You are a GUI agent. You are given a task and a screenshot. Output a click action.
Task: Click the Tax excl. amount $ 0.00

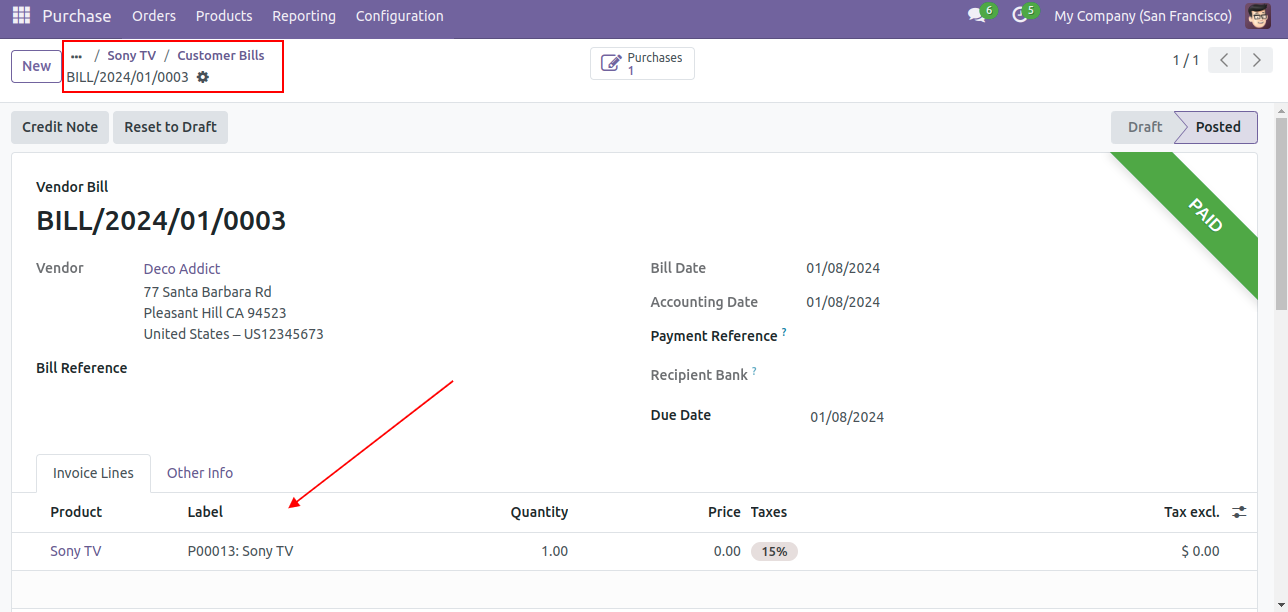[x=1200, y=551]
